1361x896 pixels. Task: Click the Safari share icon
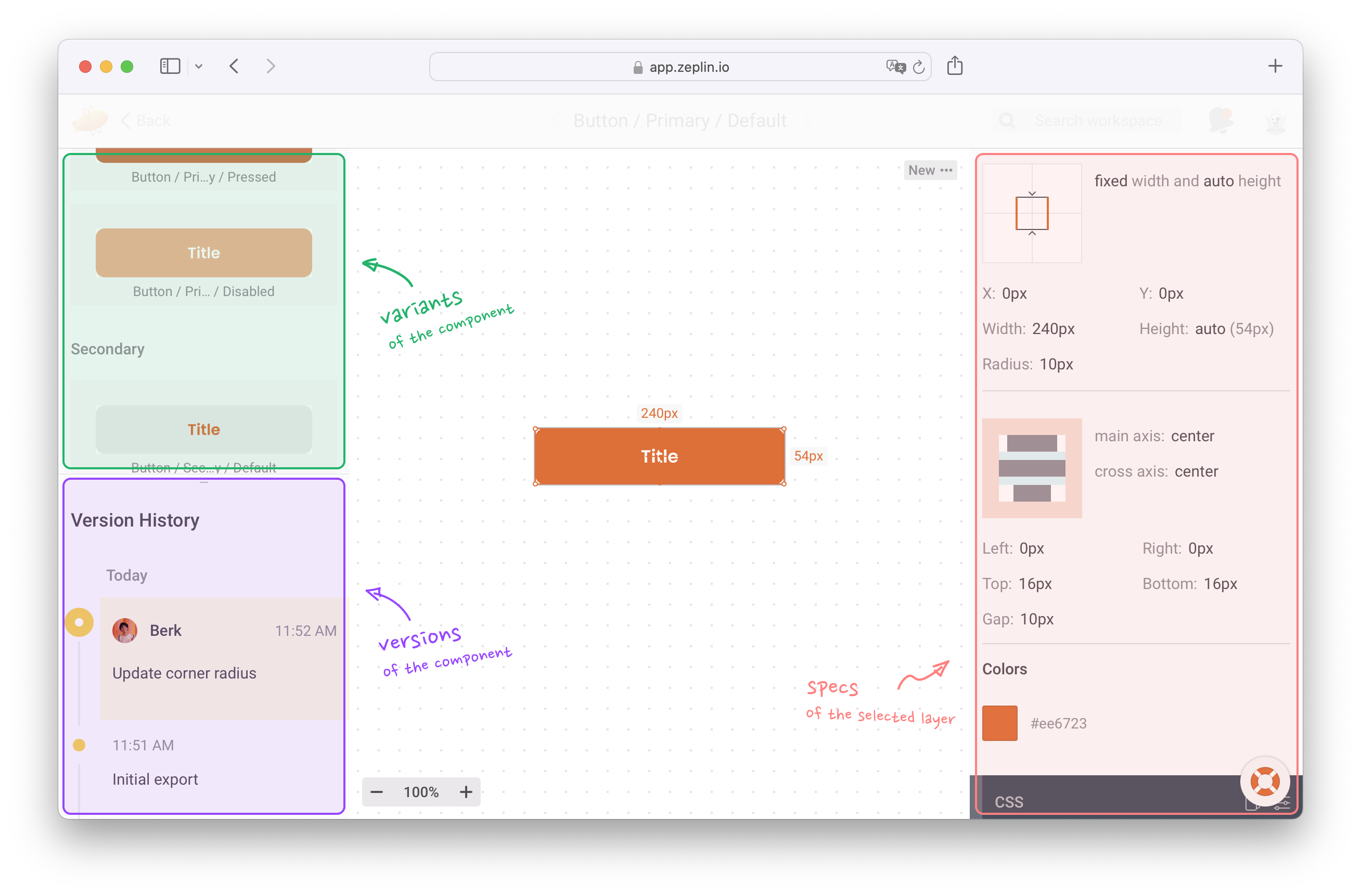954,66
